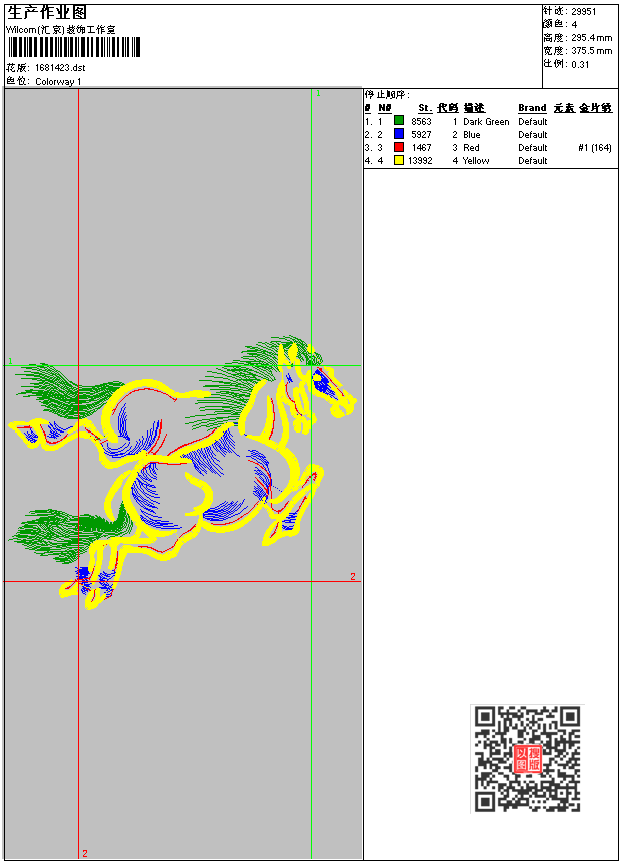The width and height of the screenshot is (620, 861).
Task: Select the Dark Green row stitch count 8563
Action: [421, 122]
